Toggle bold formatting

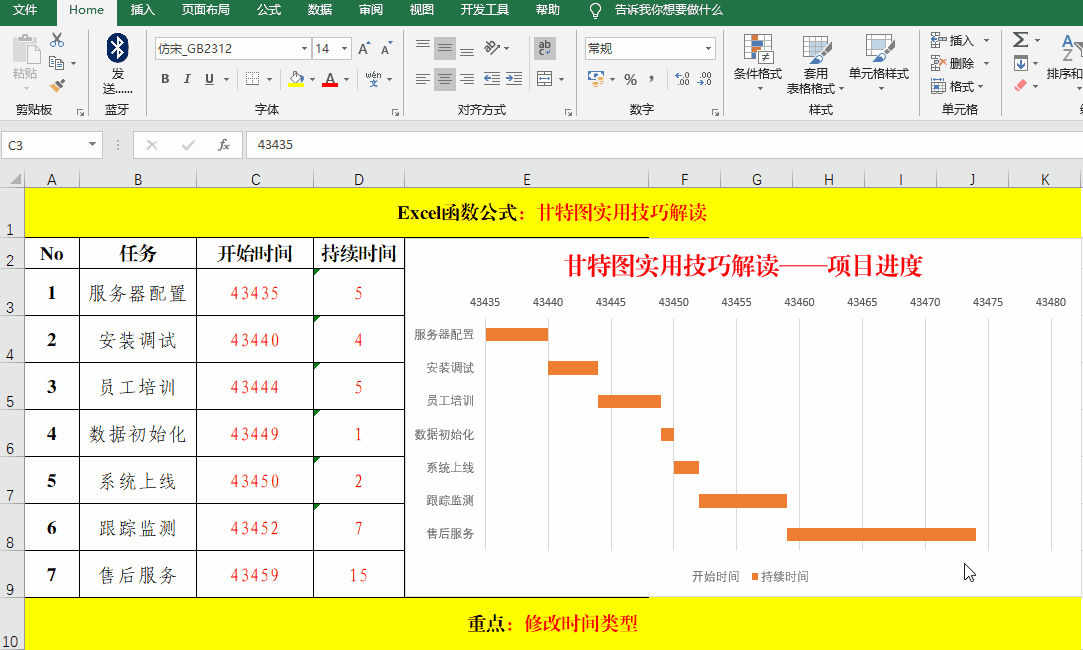coord(165,79)
